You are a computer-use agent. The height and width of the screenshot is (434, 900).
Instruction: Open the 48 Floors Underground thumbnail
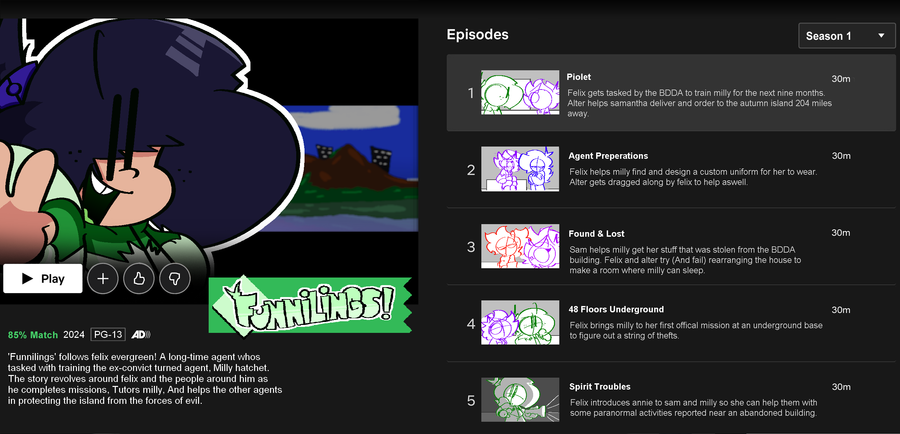pos(520,323)
